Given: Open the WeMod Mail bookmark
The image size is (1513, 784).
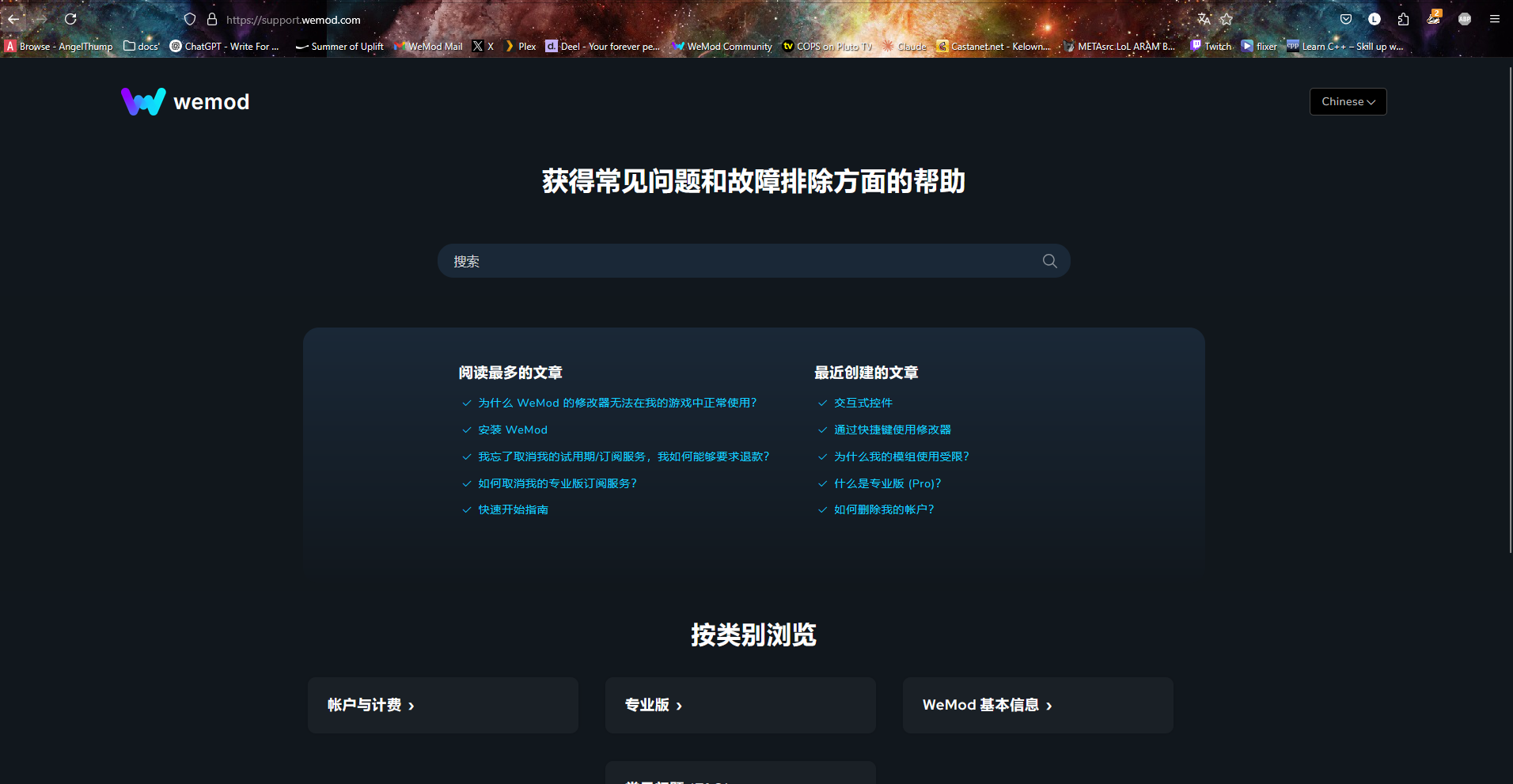Looking at the screenshot, I should 428,47.
